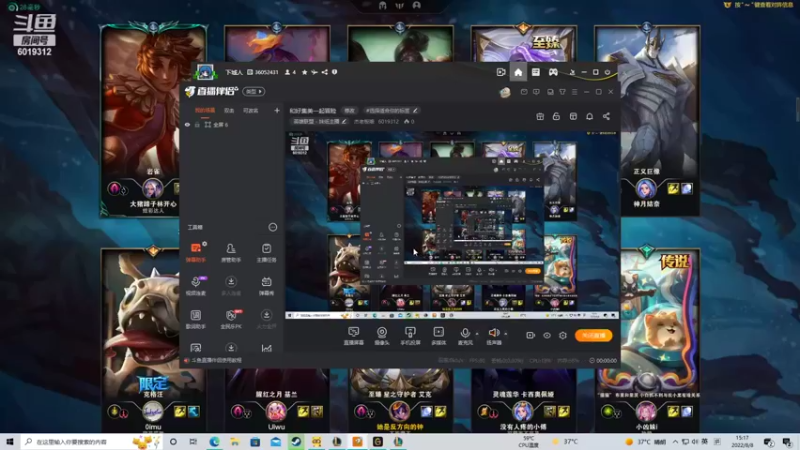Click the filter funnel icon in title bar

562,92
